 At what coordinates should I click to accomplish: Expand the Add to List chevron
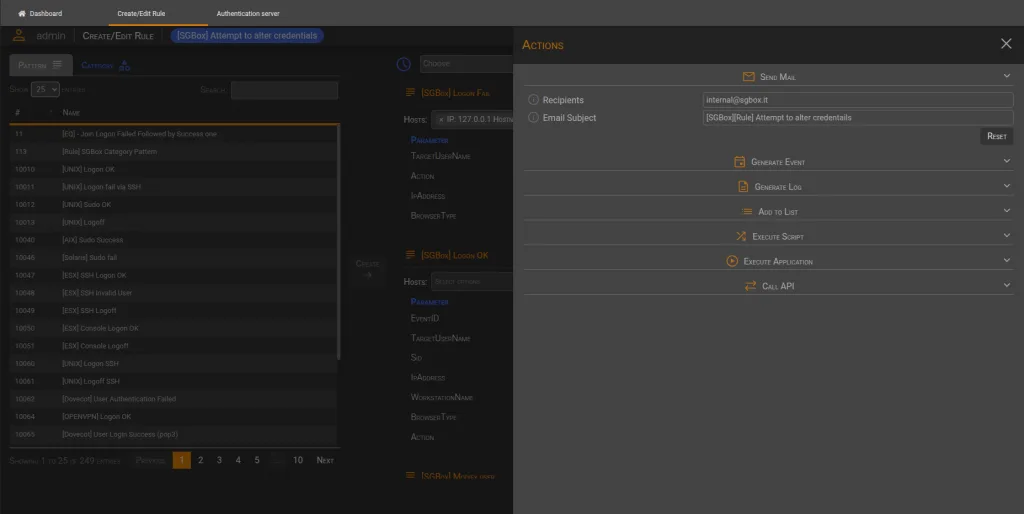pyautogui.click(x=1006, y=210)
